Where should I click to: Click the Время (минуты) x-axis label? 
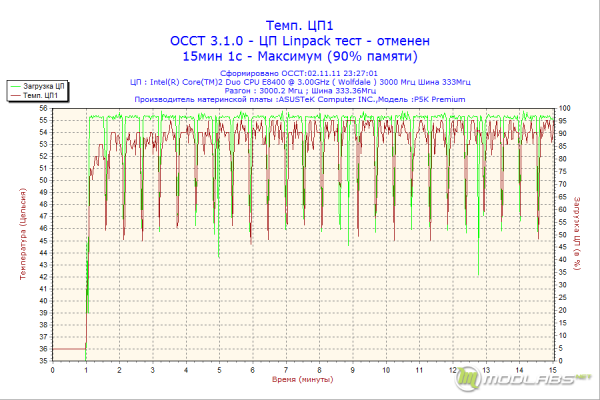coord(303,379)
